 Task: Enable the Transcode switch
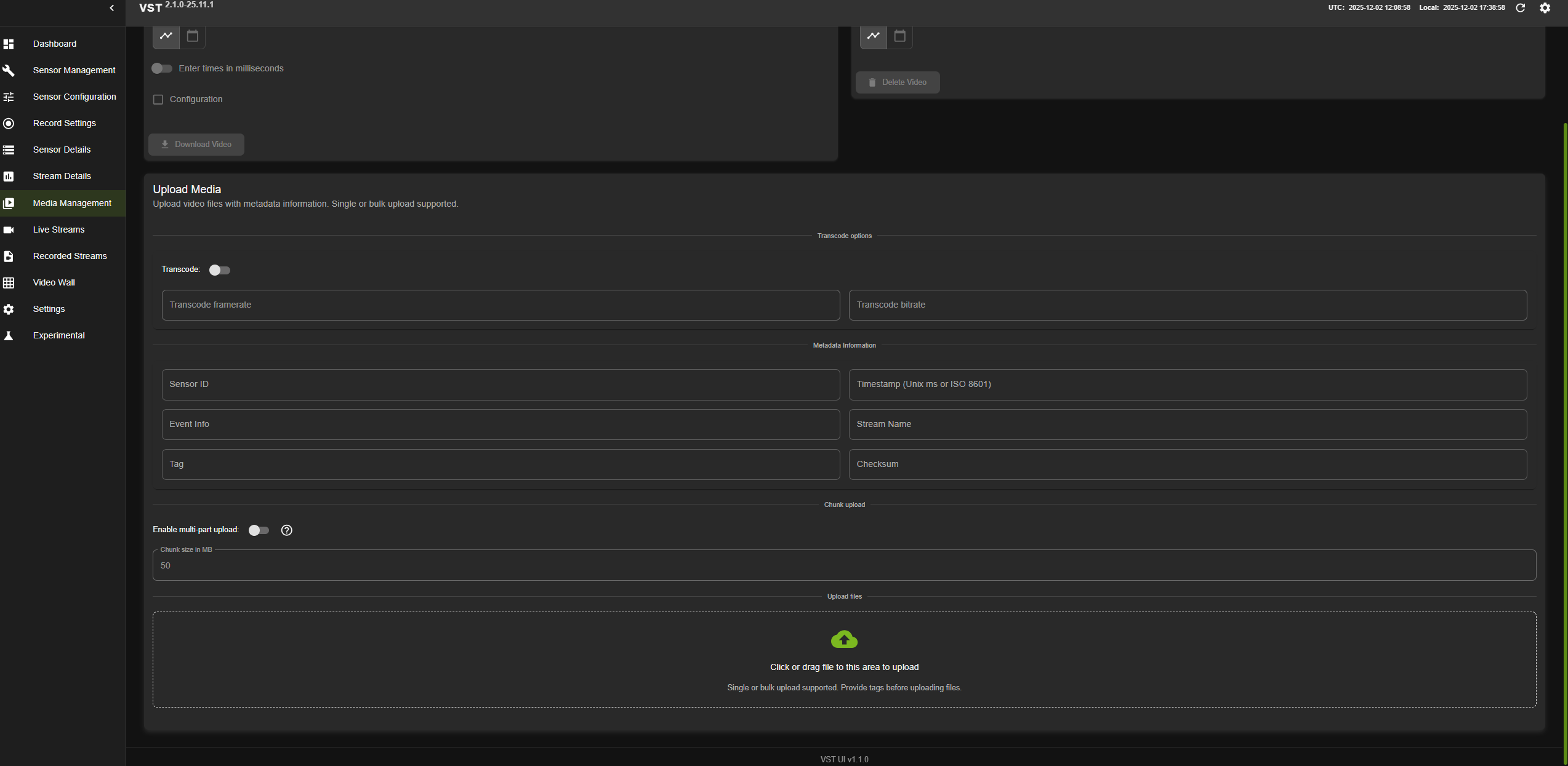[219, 270]
